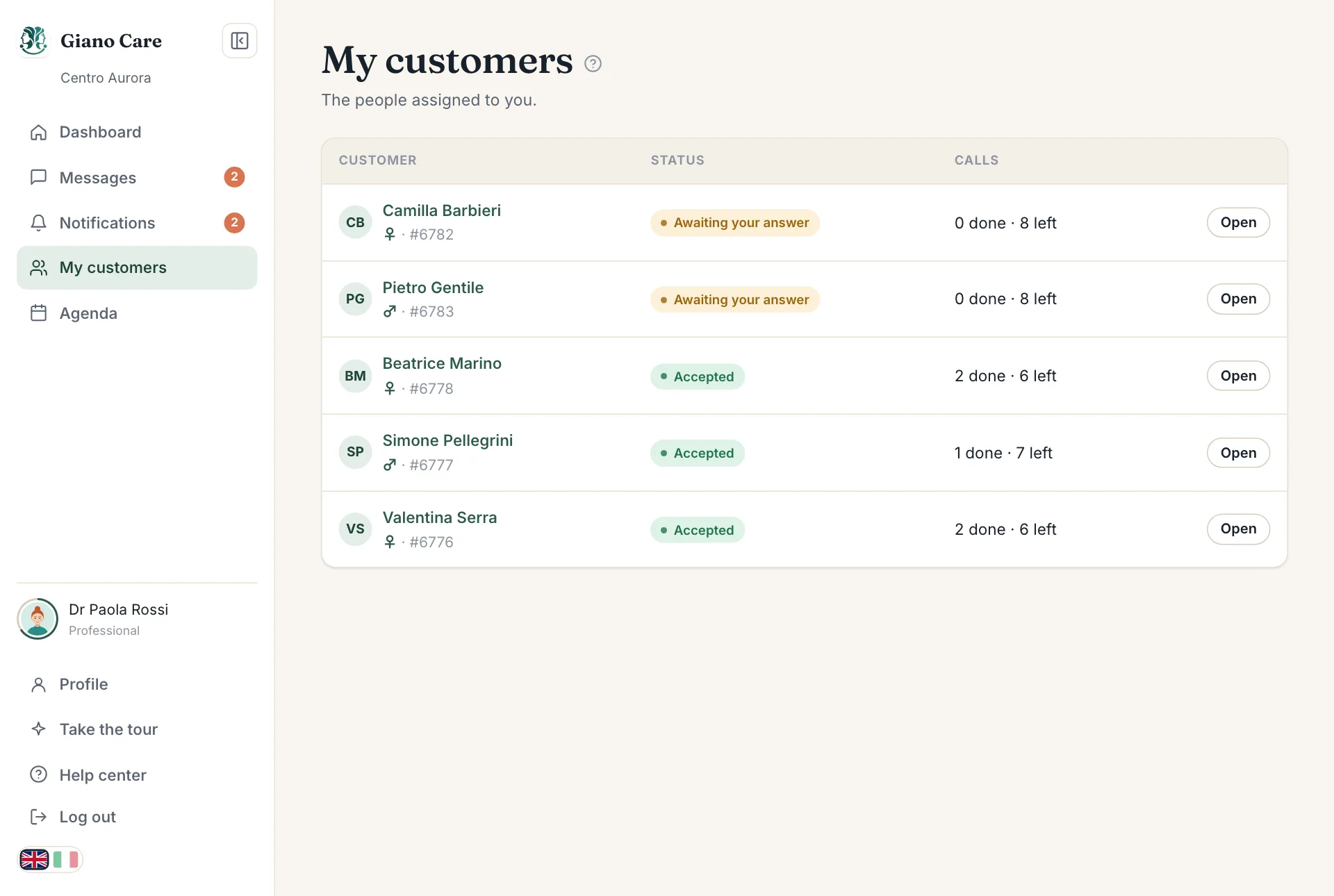1334x896 pixels.
Task: Click the CUSTOMER column header
Action: tap(377, 160)
